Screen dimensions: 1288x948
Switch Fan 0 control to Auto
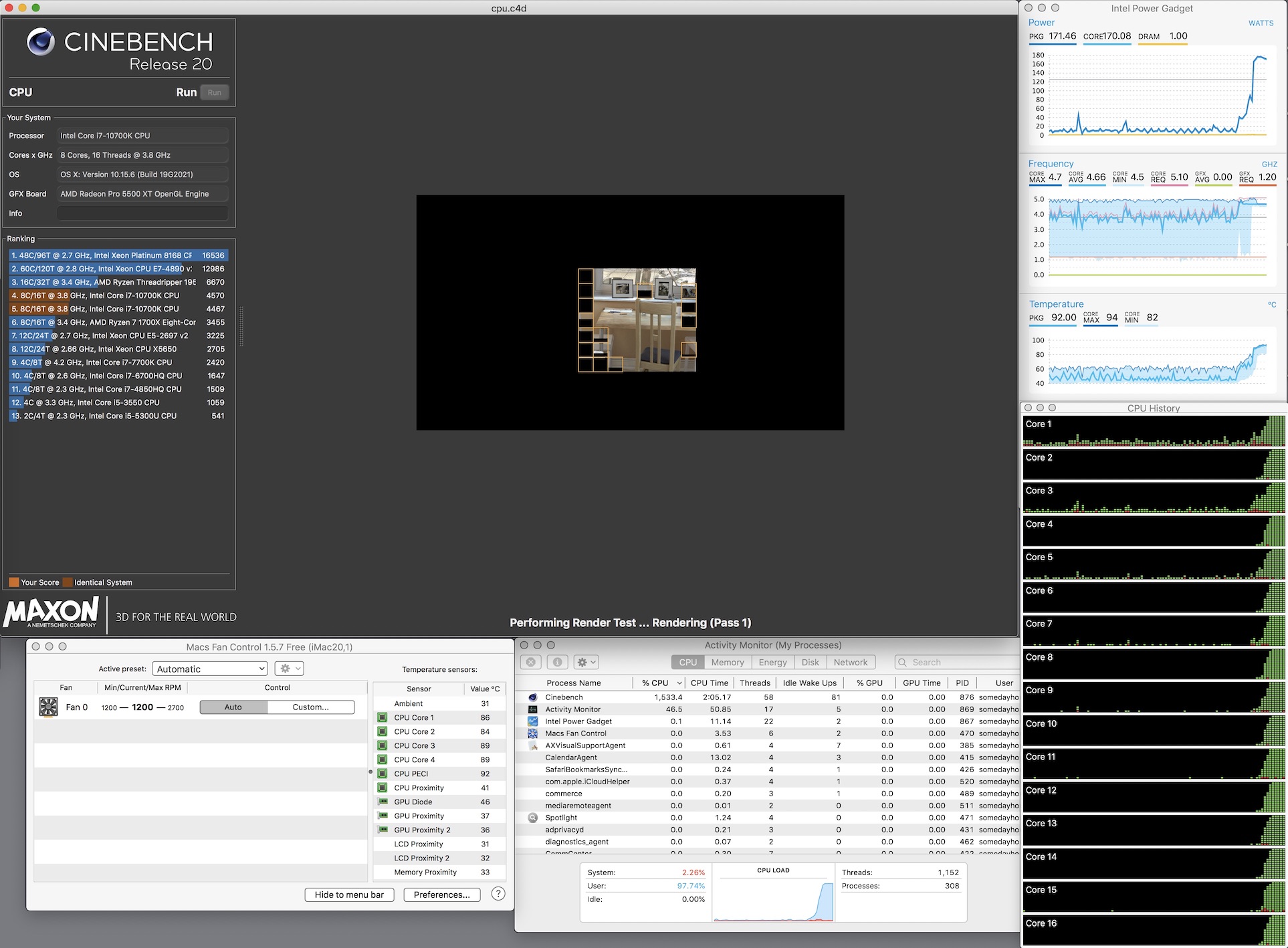point(233,707)
